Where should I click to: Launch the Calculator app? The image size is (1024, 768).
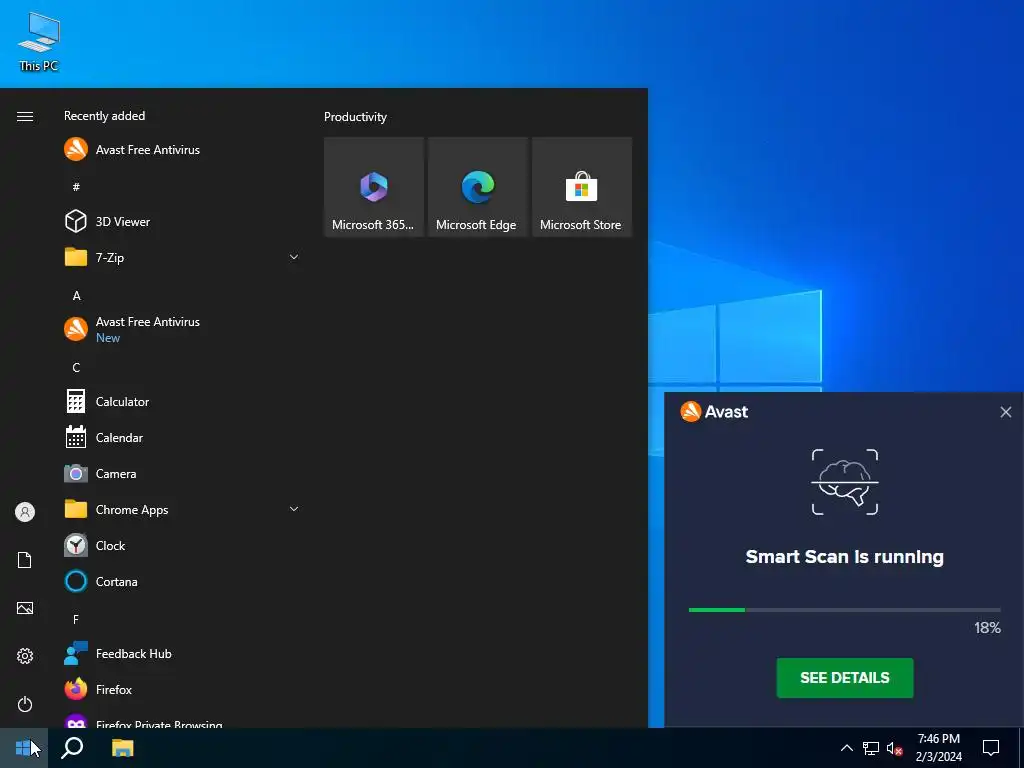pyautogui.click(x=181, y=402)
